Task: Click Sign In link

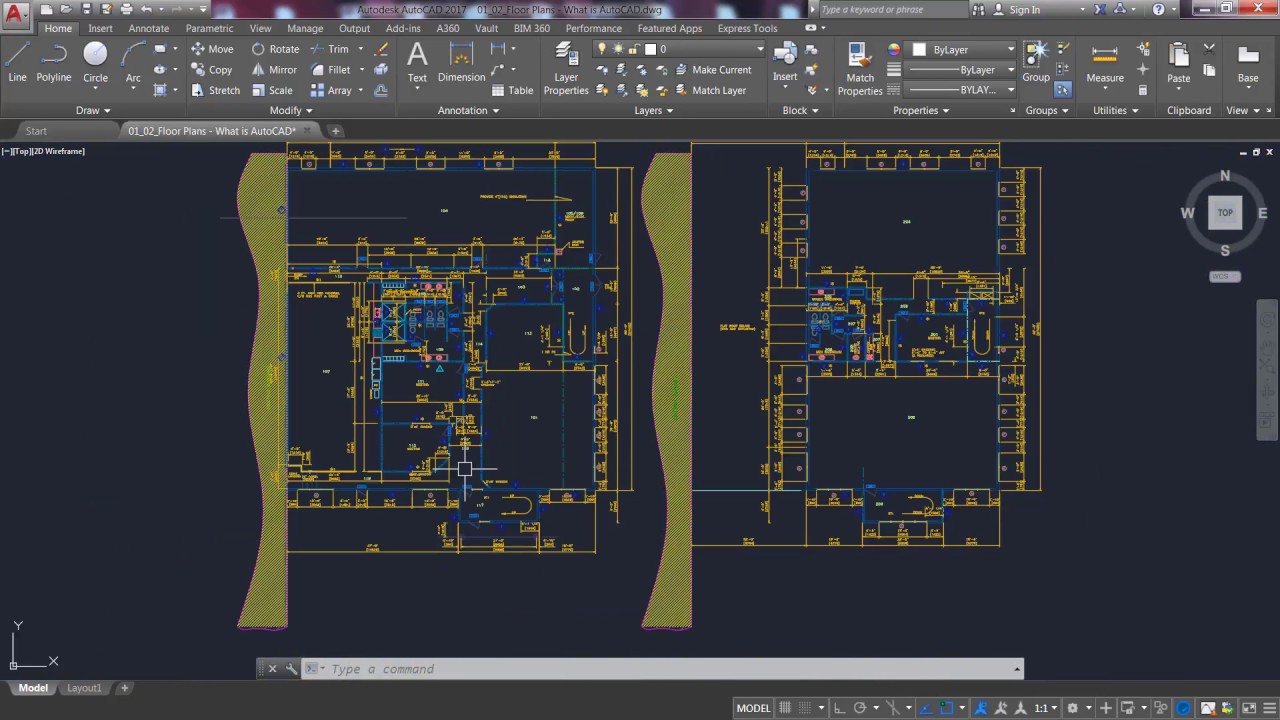Action: [x=1024, y=9]
